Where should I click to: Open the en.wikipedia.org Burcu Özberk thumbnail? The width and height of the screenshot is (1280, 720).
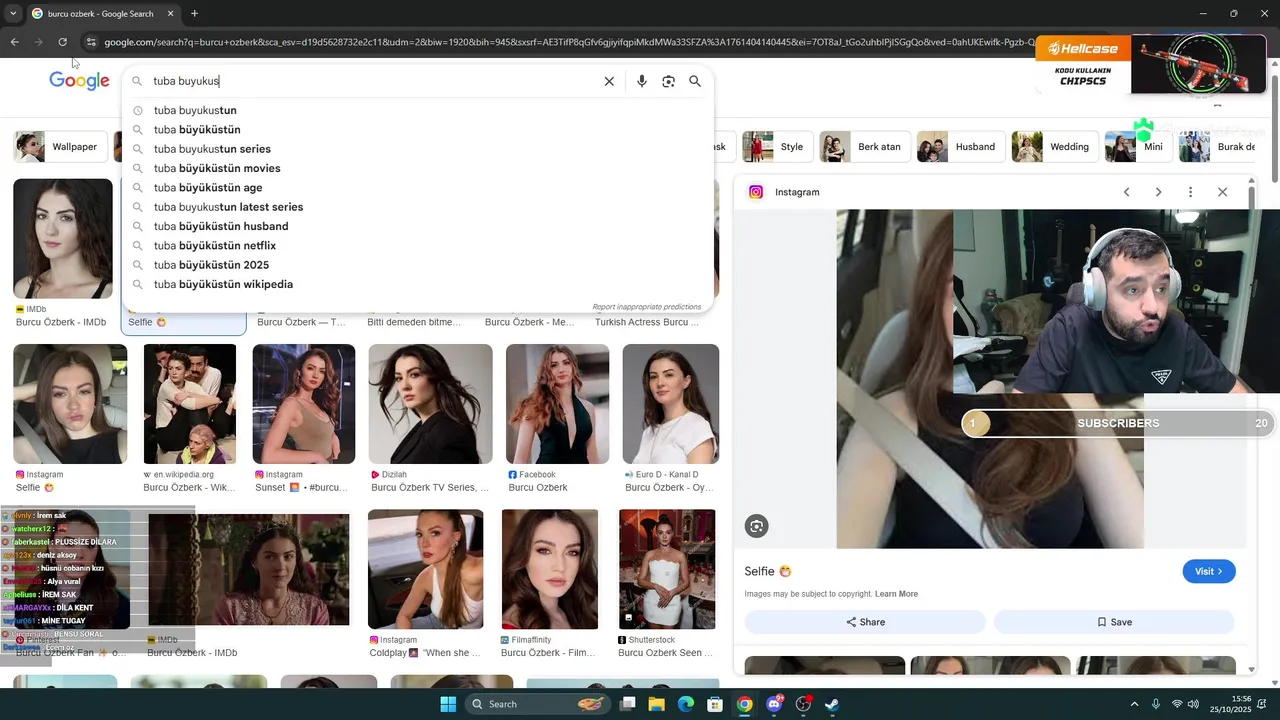[190, 404]
